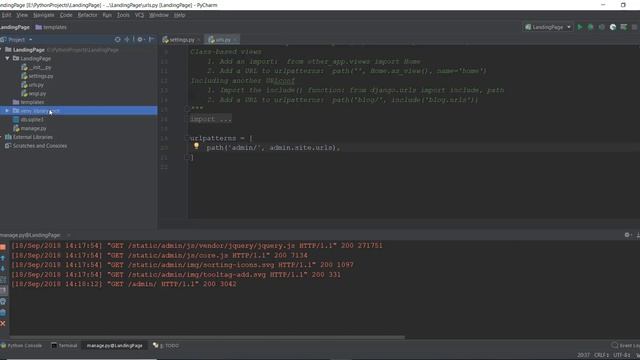Click the GET /admin/ log line
640x360 pixels.
point(124,284)
